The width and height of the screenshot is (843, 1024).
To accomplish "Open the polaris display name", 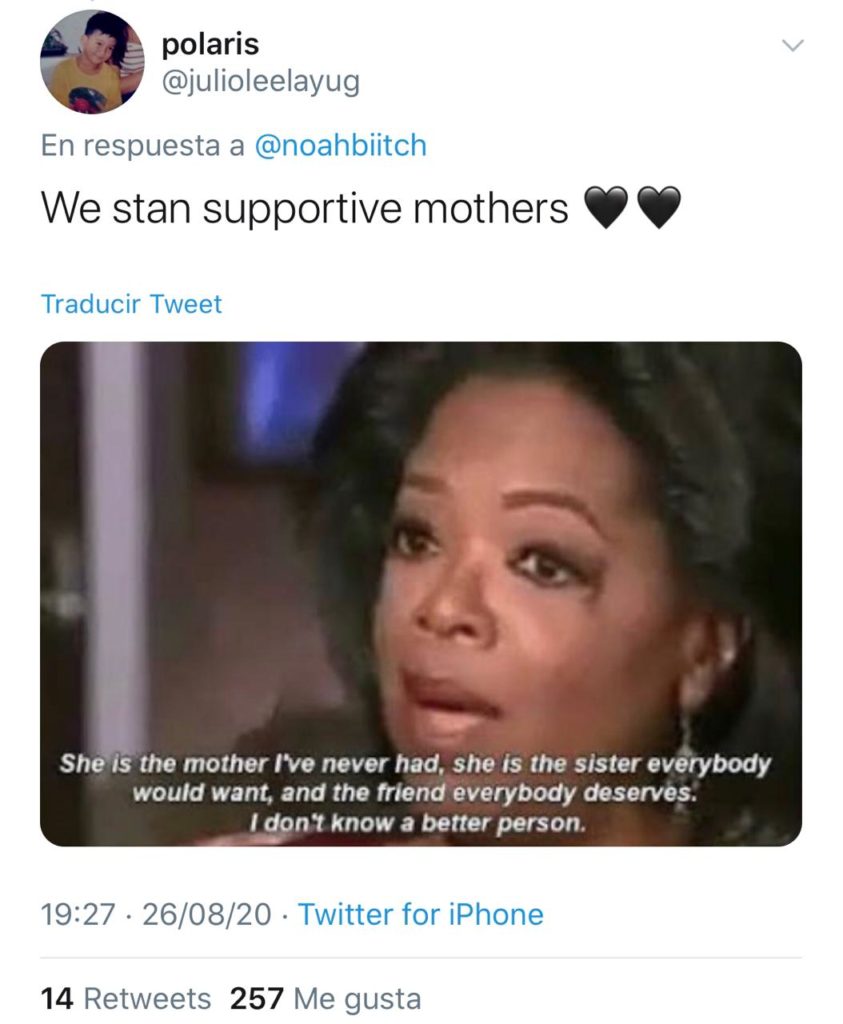I will [x=210, y=45].
